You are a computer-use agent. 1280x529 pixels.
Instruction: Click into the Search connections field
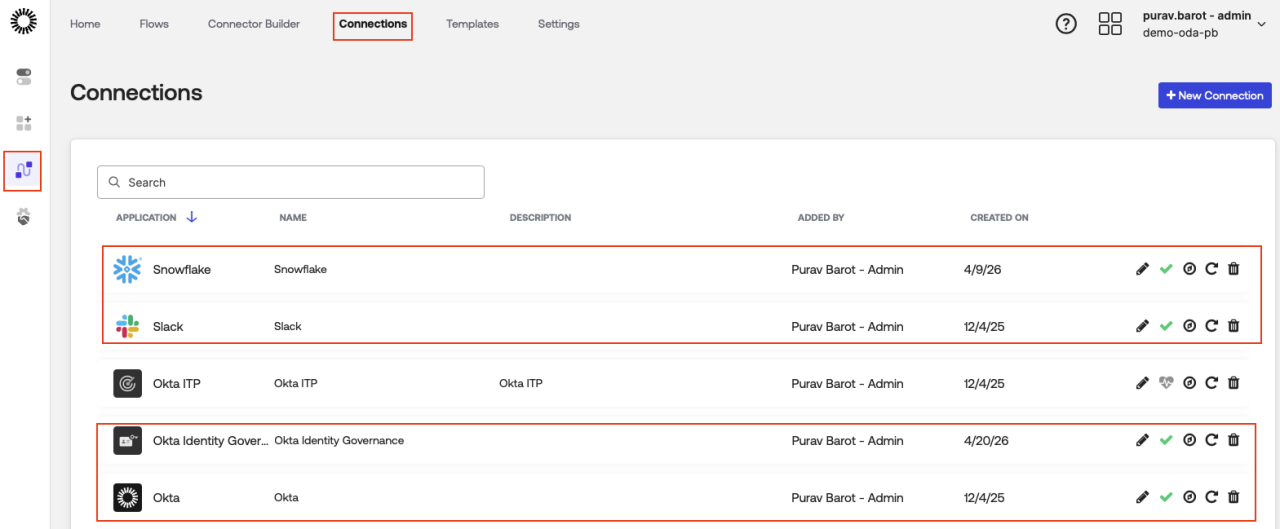click(x=291, y=182)
